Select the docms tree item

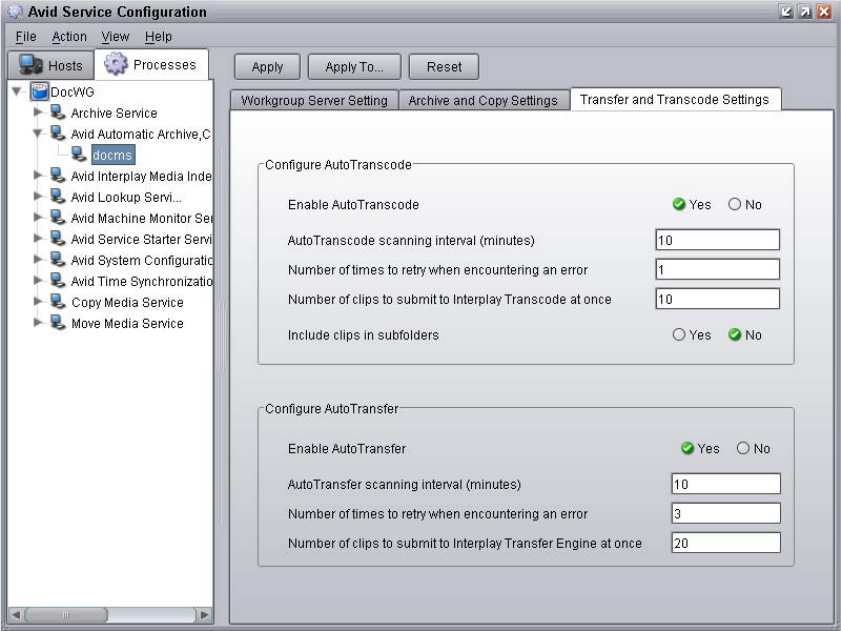(113, 155)
